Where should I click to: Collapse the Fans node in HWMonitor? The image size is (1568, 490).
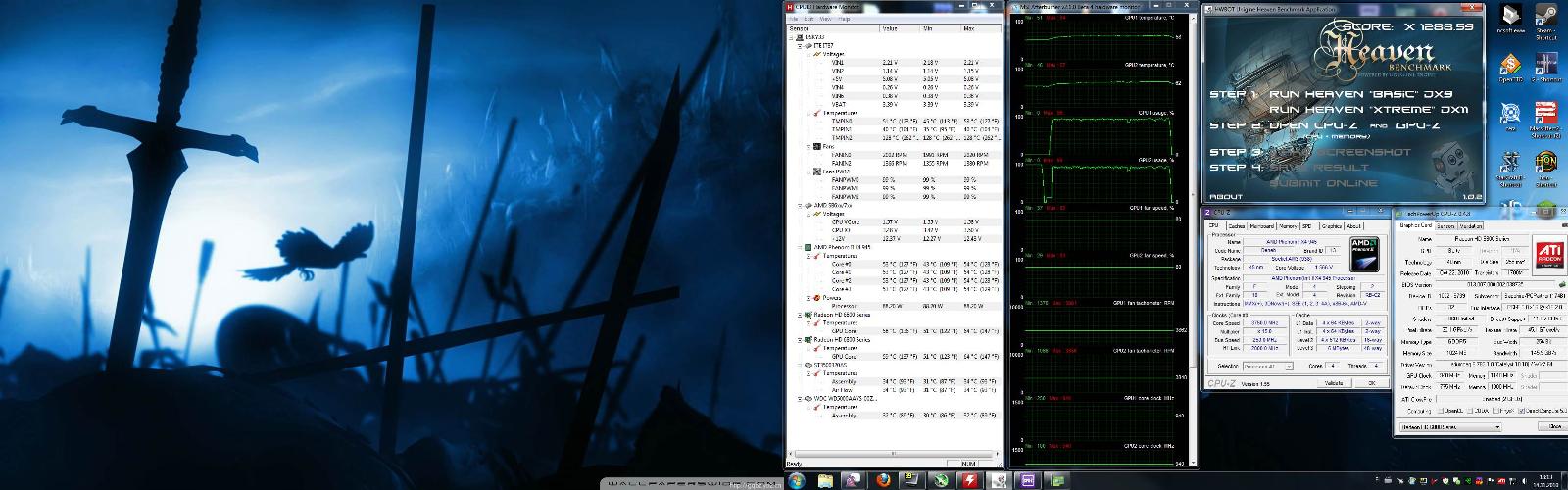click(x=808, y=147)
